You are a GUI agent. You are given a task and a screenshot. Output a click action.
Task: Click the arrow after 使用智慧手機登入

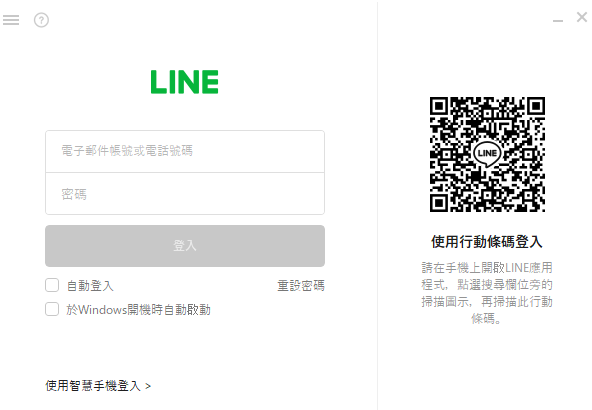[148, 386]
